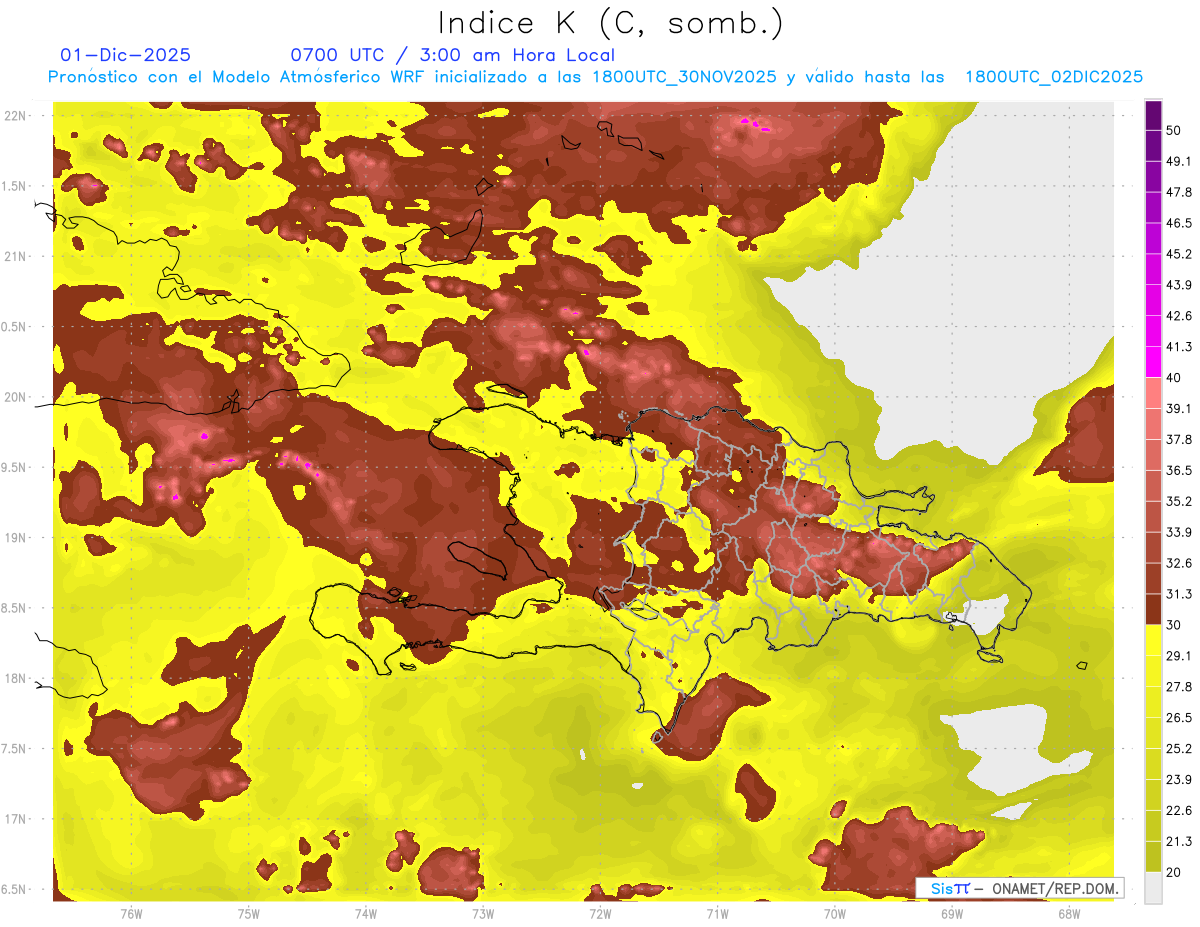Click the gray swatch below 20 on the color bar
1200x927 pixels.
1153,888
